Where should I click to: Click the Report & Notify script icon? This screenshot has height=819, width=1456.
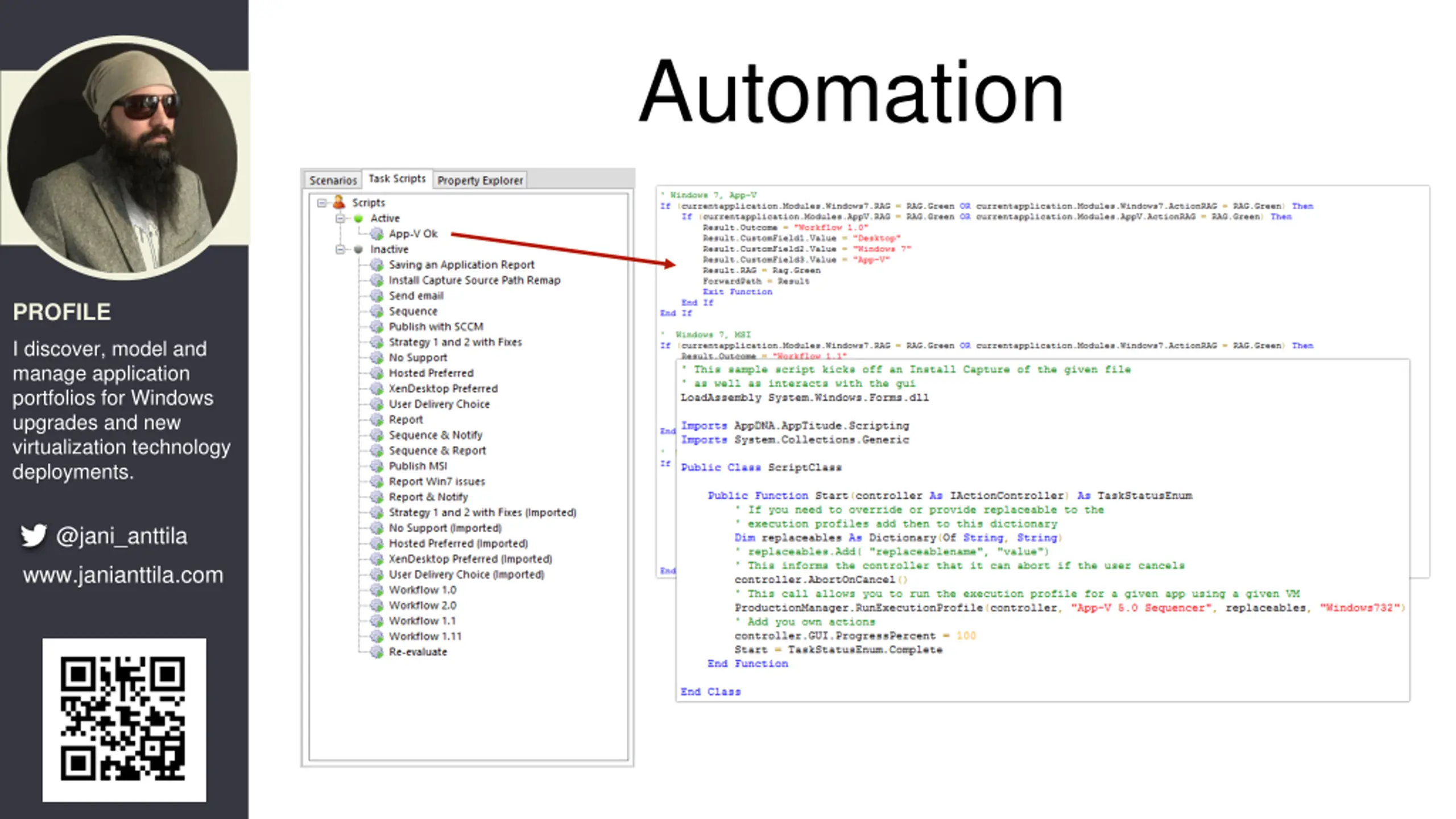pyautogui.click(x=377, y=497)
